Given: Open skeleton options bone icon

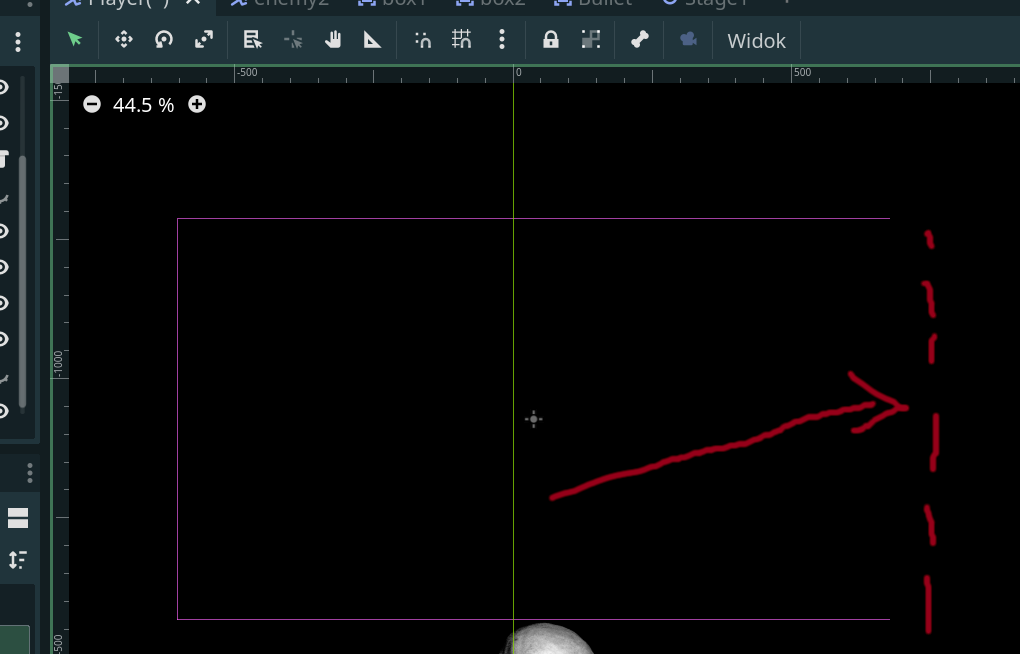Looking at the screenshot, I should tap(639, 40).
